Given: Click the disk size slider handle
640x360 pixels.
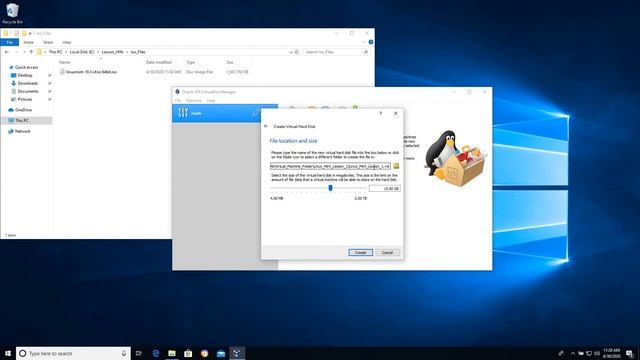Looking at the screenshot, I should (330, 188).
